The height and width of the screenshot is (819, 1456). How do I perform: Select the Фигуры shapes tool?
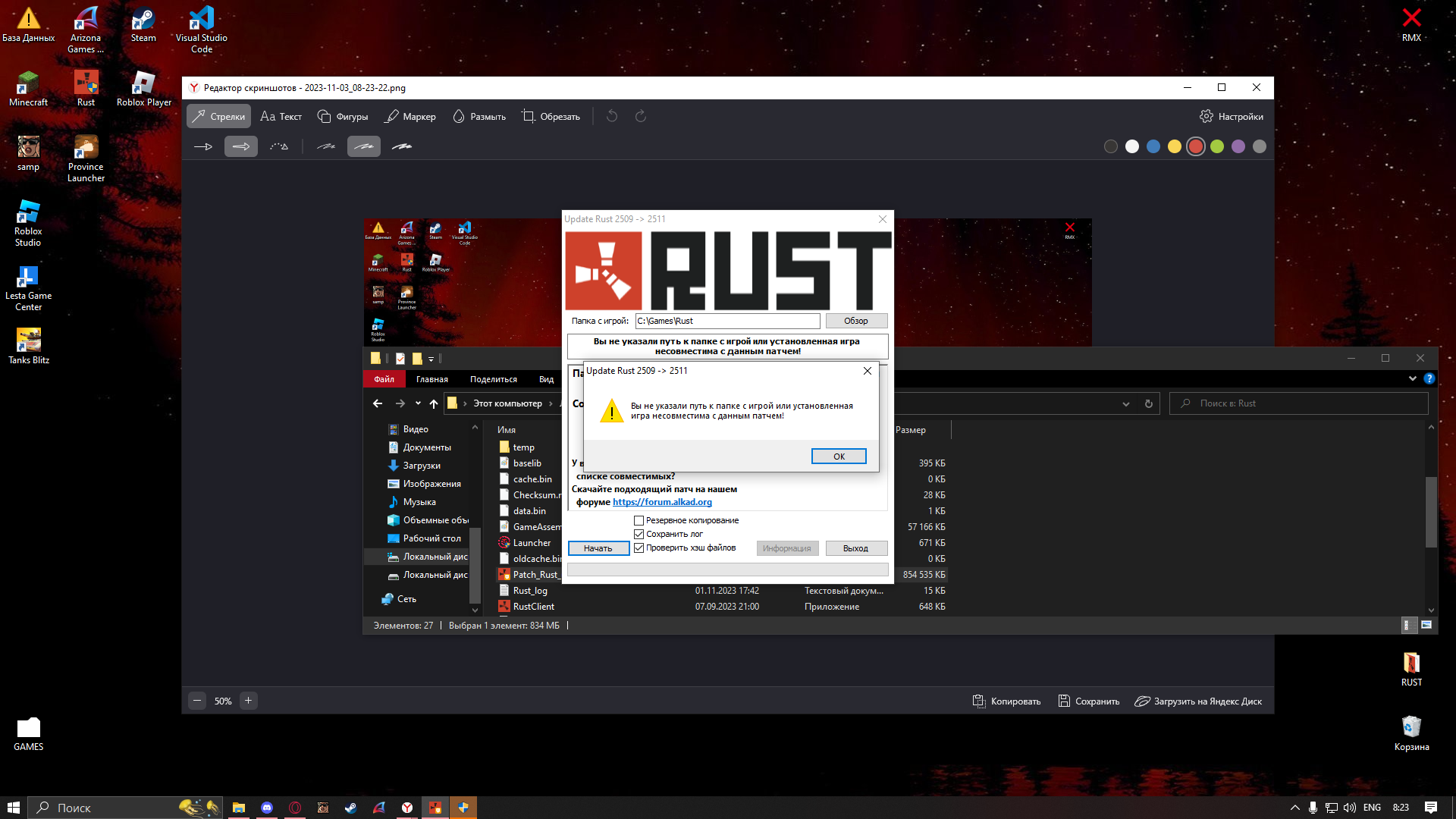343,116
